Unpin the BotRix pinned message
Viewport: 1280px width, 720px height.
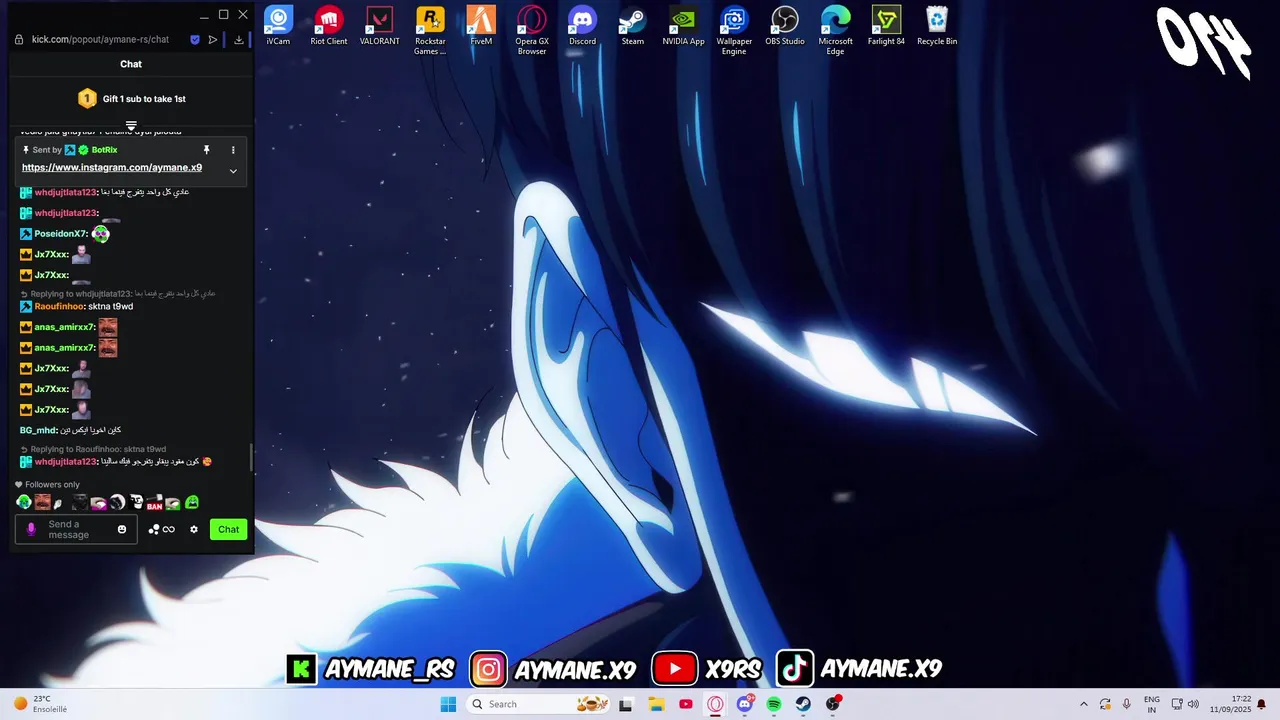coord(207,150)
